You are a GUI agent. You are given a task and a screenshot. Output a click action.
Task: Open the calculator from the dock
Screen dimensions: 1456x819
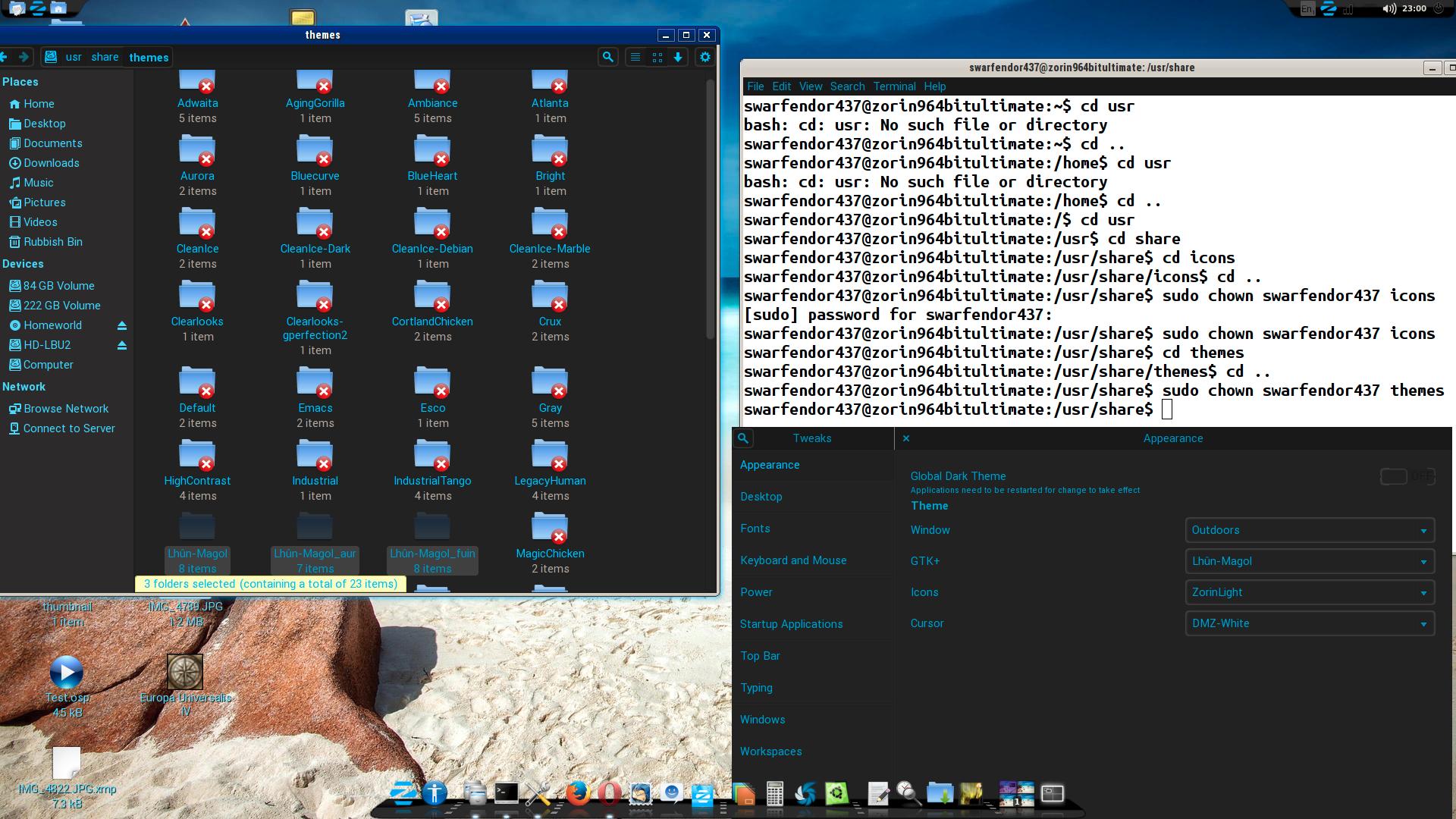(774, 794)
